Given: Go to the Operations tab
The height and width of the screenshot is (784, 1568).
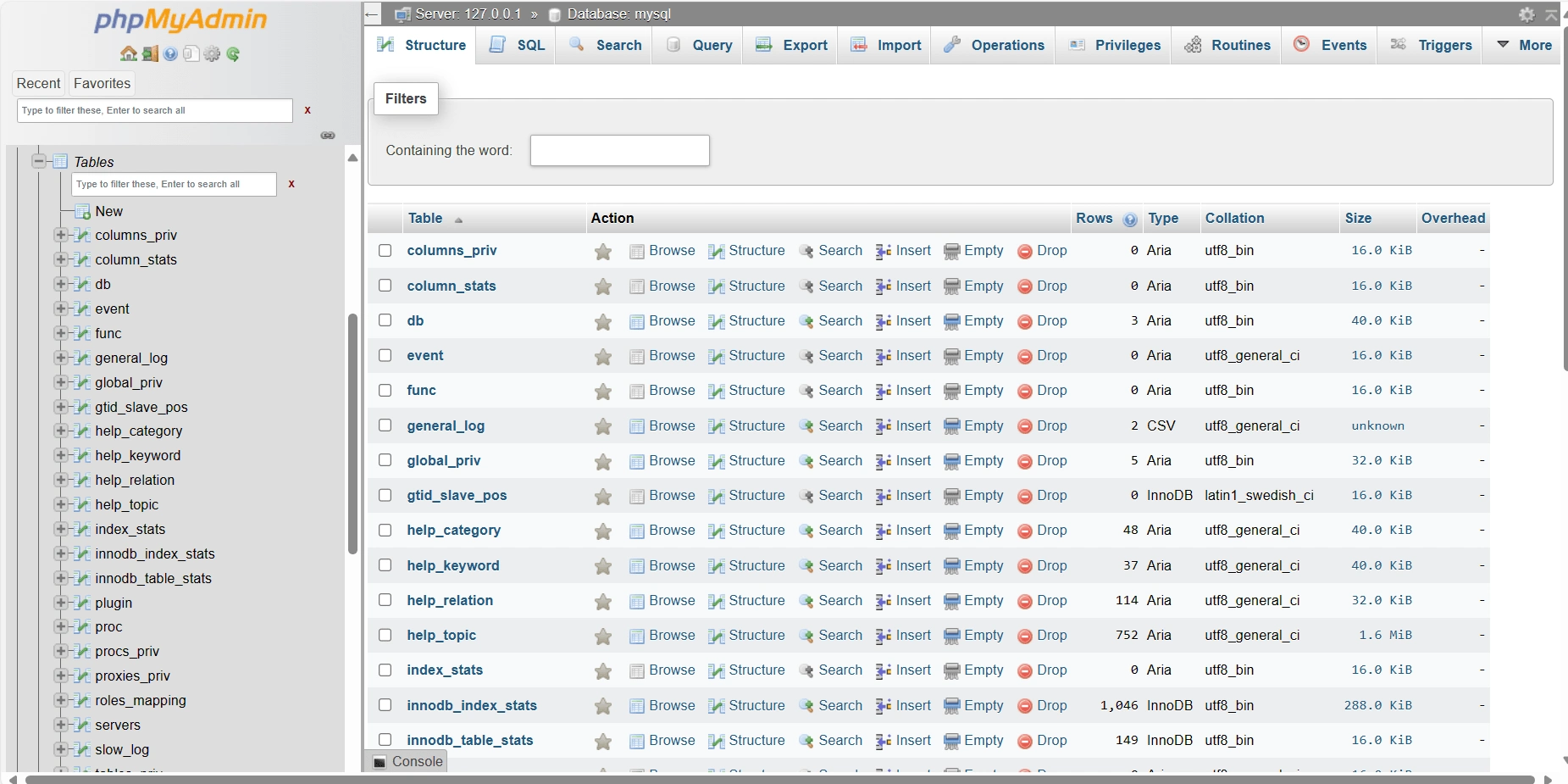Looking at the screenshot, I should tap(994, 45).
